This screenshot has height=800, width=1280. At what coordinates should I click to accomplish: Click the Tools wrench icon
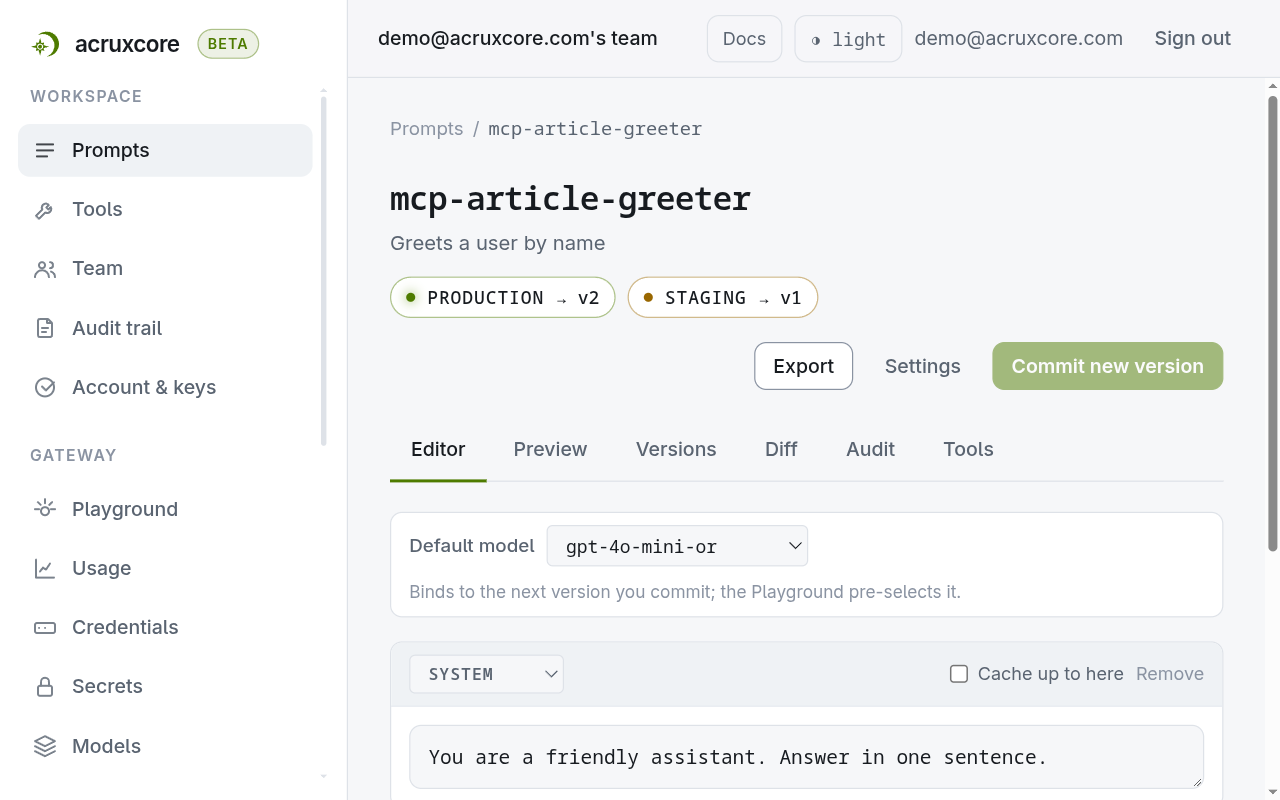[x=45, y=210]
